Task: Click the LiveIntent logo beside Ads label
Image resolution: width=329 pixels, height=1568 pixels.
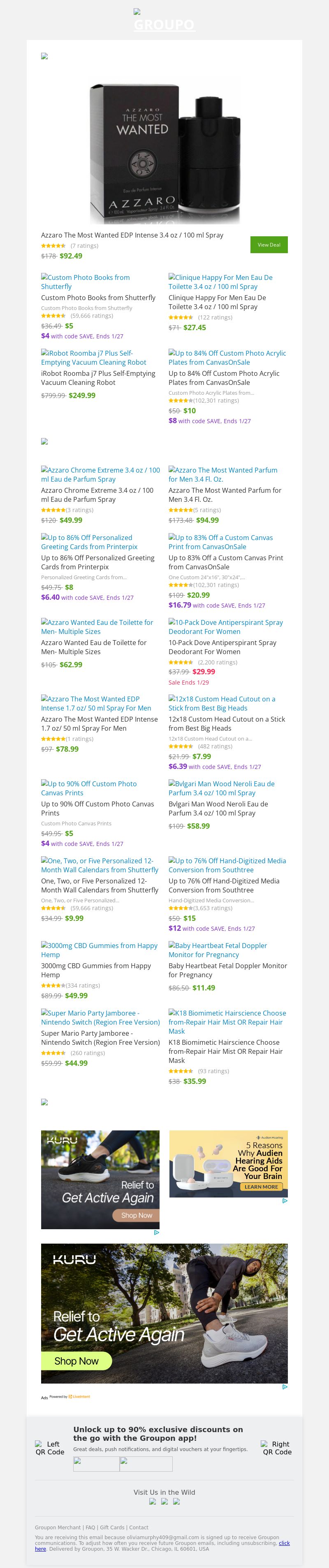Action: point(79,1397)
